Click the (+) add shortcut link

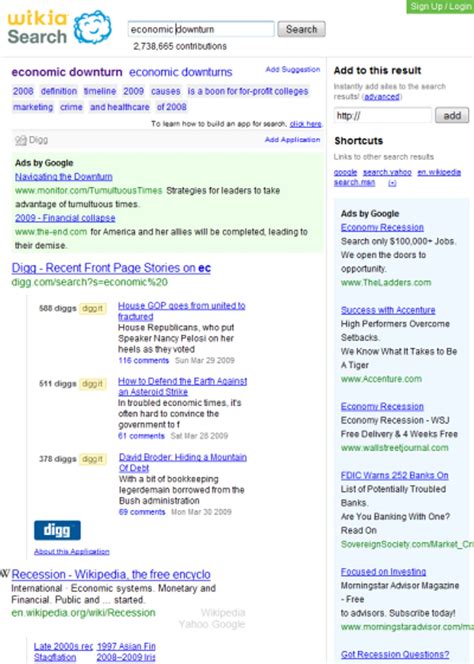tap(392, 183)
